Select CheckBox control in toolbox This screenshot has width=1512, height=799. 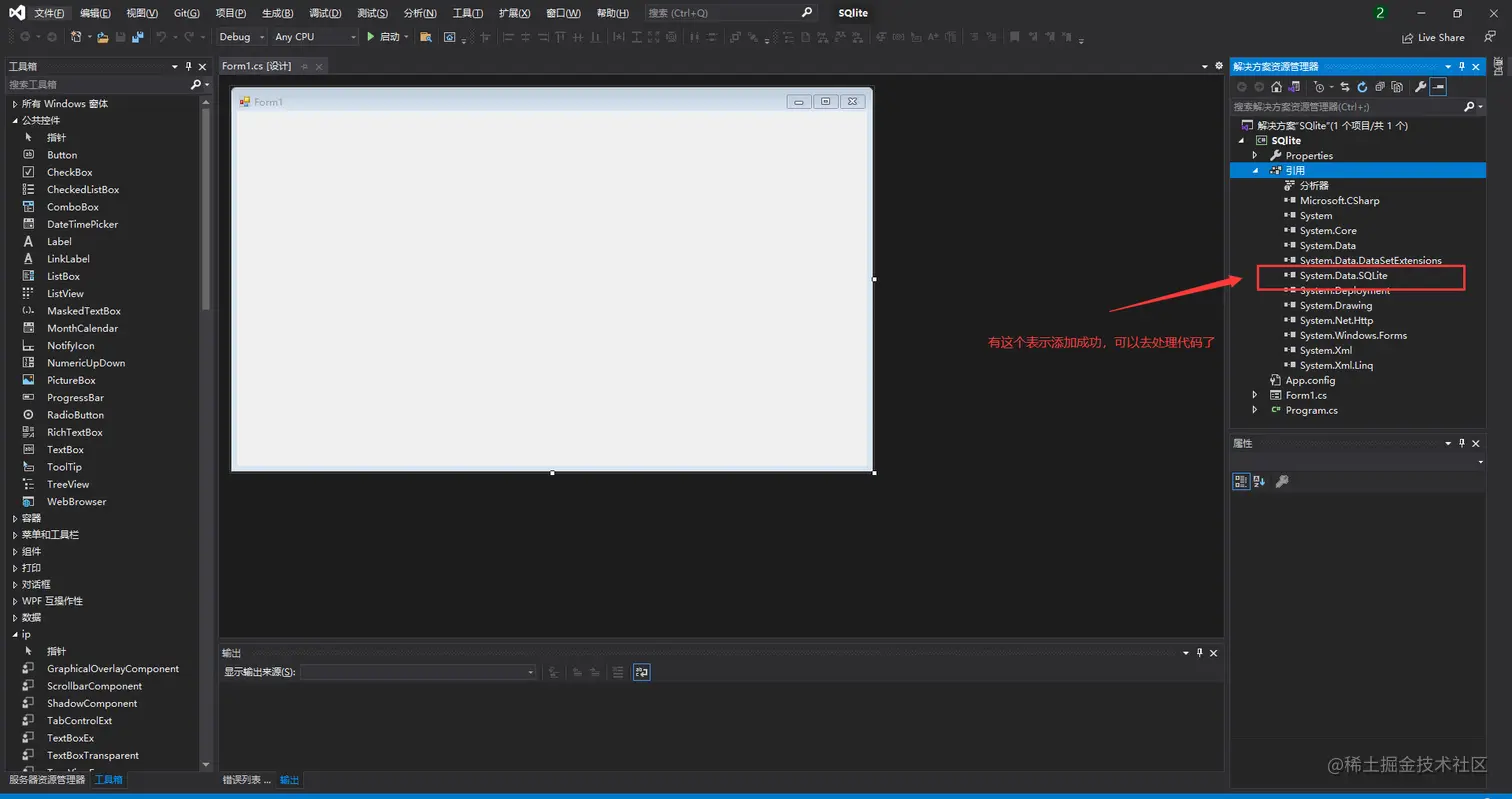pyautogui.click(x=69, y=172)
